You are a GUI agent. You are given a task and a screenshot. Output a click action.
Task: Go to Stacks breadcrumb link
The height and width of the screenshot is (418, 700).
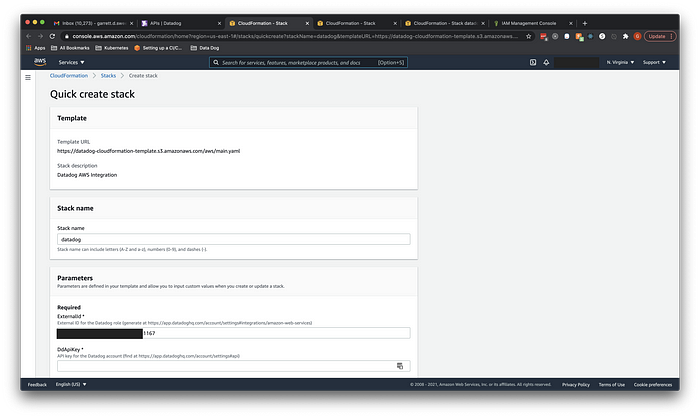tap(108, 76)
